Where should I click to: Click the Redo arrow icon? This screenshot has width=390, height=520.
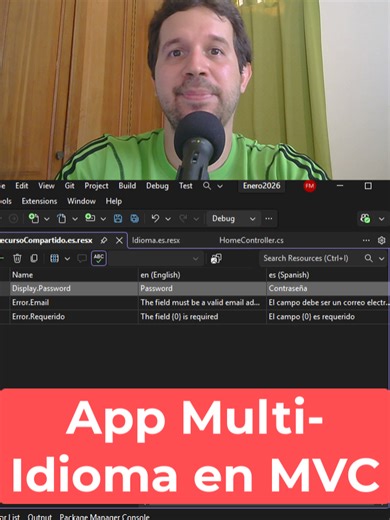(x=183, y=219)
